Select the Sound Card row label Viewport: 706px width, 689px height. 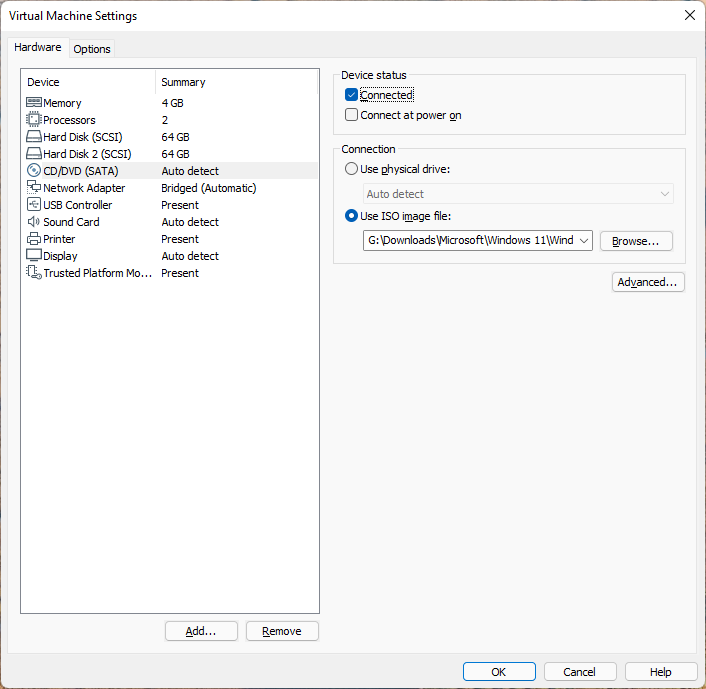coord(71,222)
